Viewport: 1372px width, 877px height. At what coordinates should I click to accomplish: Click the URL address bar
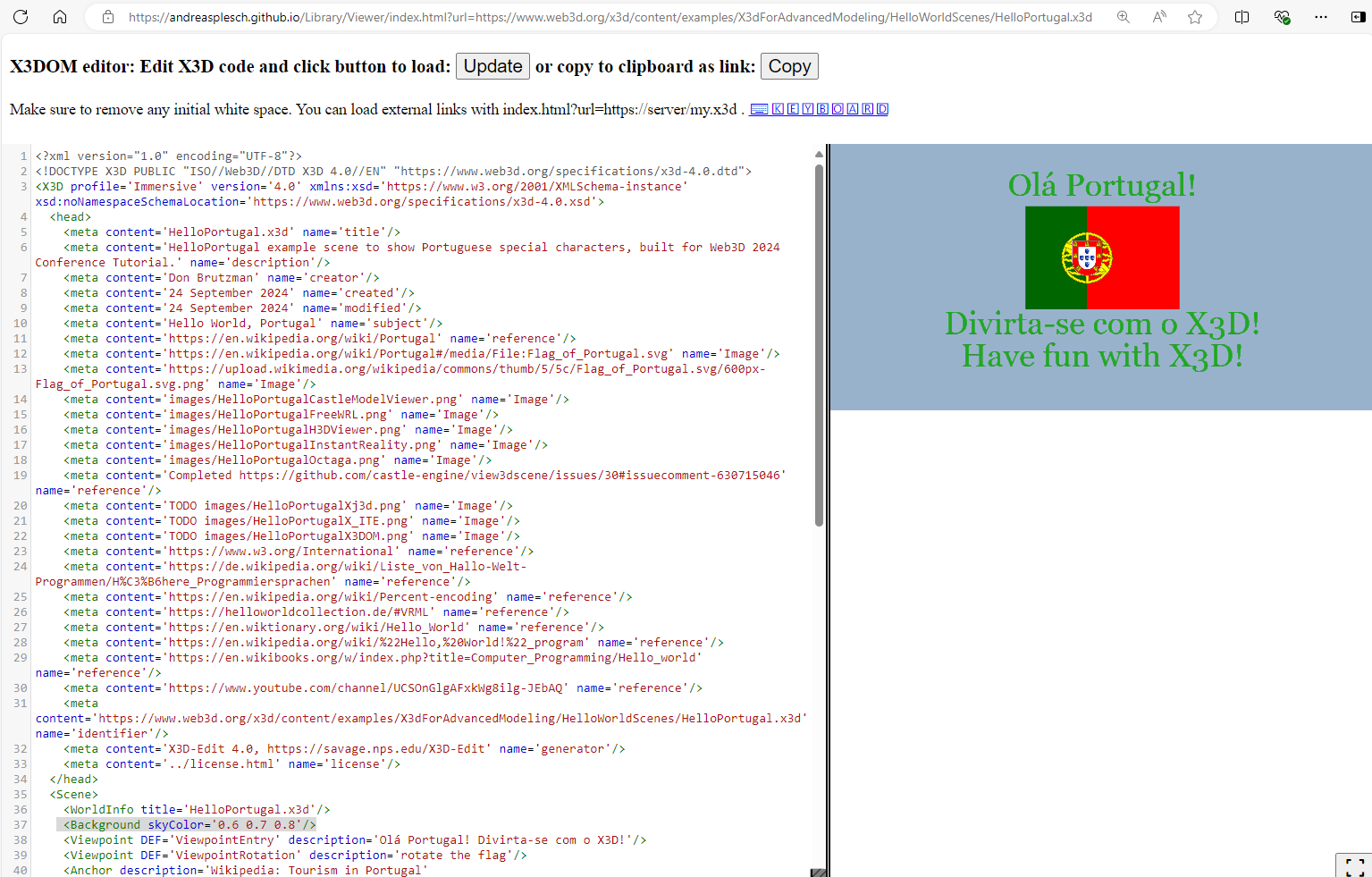(x=608, y=17)
